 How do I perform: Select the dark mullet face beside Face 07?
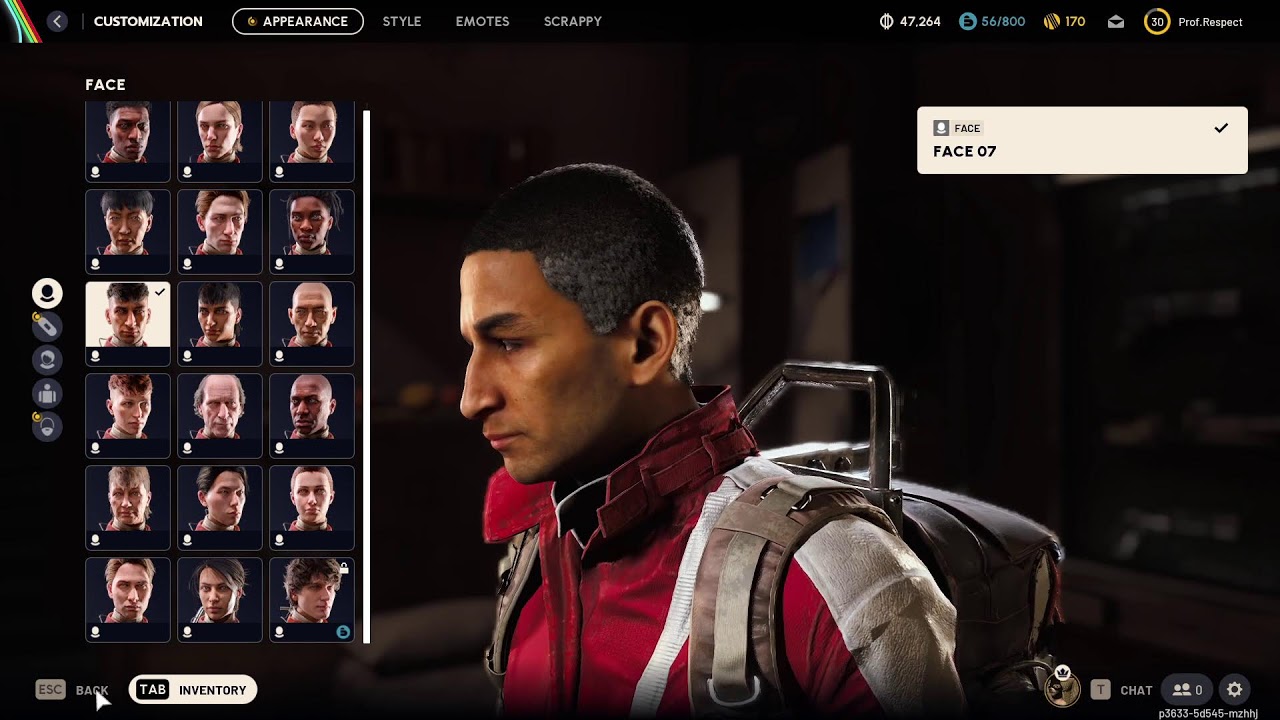[x=220, y=324]
